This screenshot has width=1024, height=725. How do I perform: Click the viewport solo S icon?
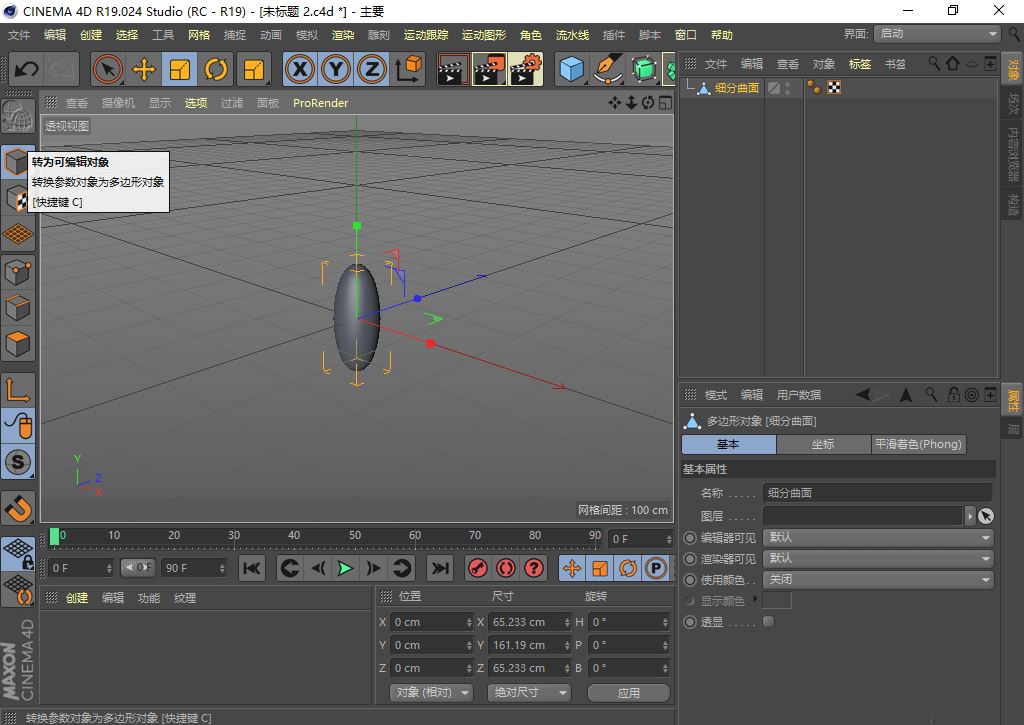tap(18, 462)
